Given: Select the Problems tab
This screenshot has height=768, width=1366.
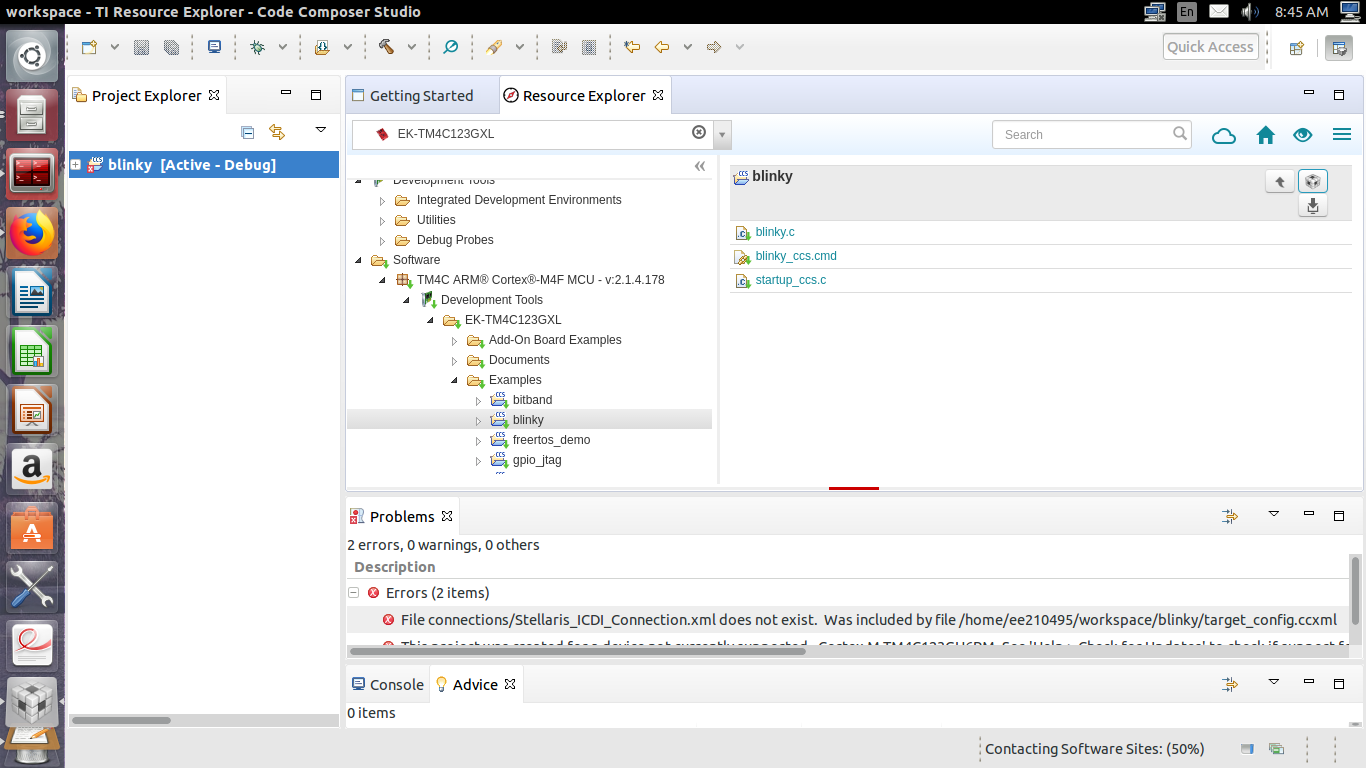Looking at the screenshot, I should 402,517.
